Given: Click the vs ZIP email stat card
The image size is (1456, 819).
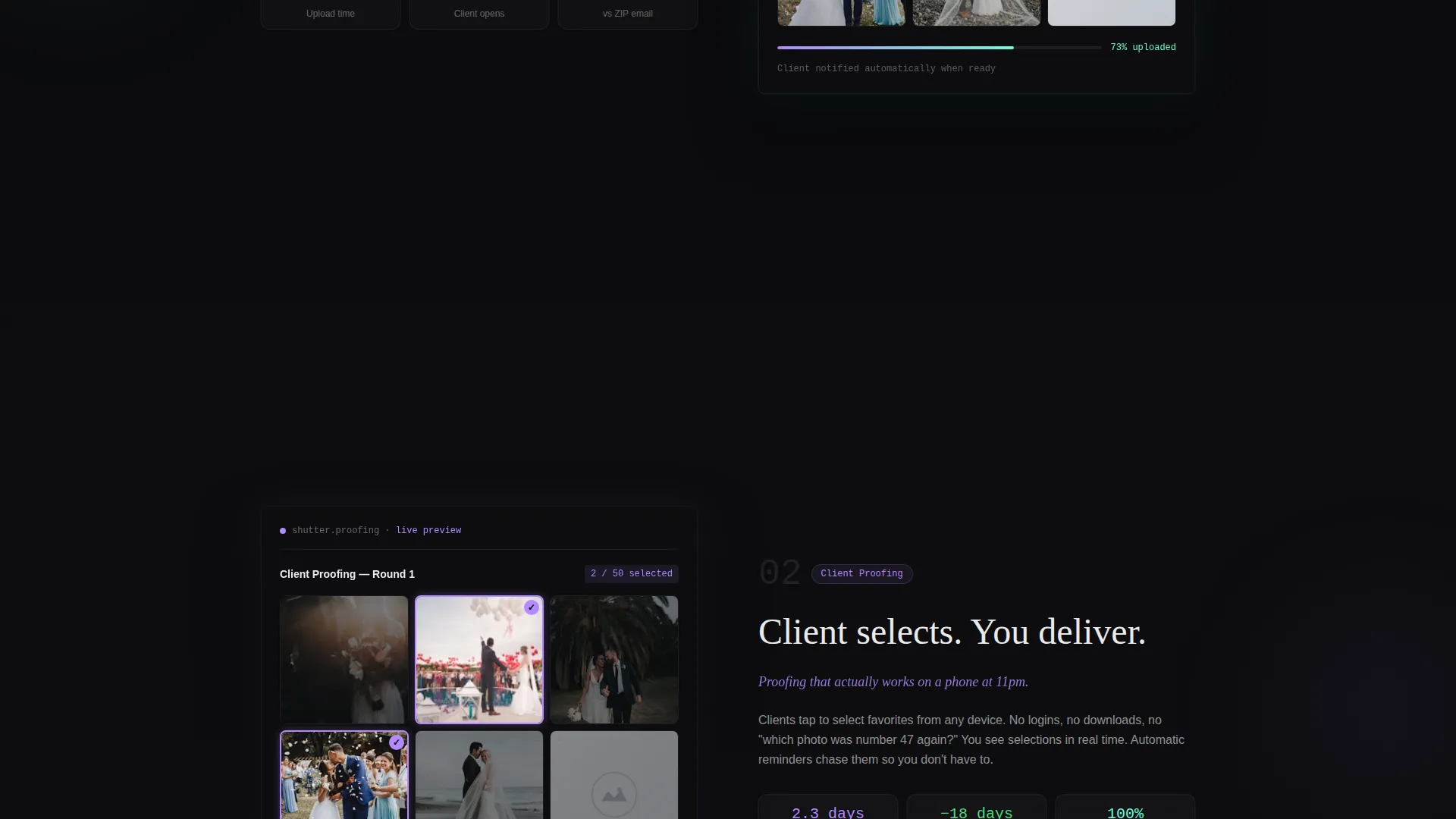Looking at the screenshot, I should [628, 14].
